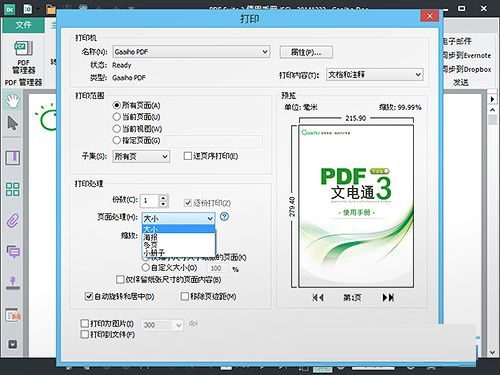The width and height of the screenshot is (500, 375).
Task: Enable 逆页序打印(E) checkbox
Action: tap(188, 156)
